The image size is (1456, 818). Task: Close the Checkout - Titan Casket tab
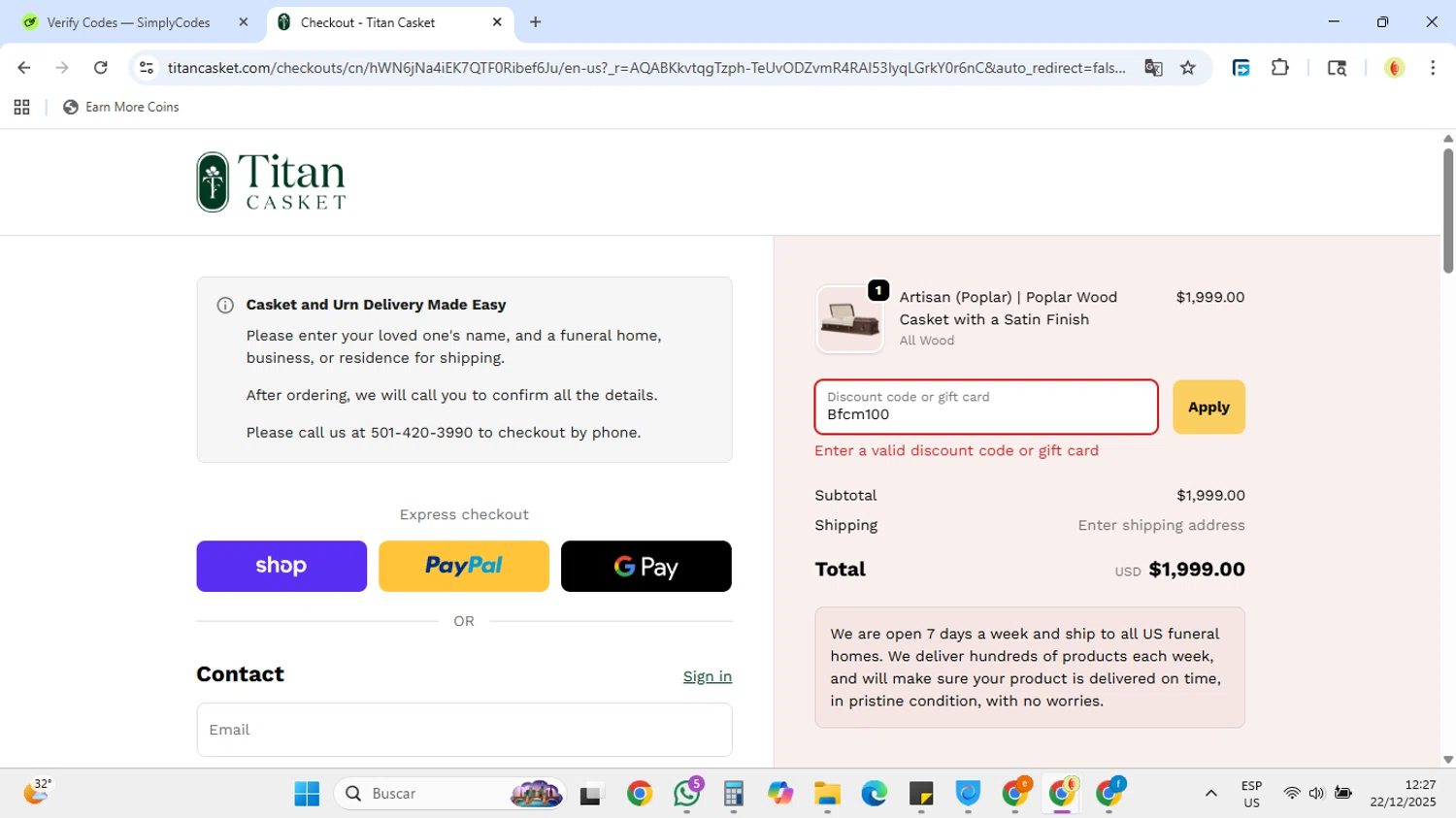pos(497,22)
